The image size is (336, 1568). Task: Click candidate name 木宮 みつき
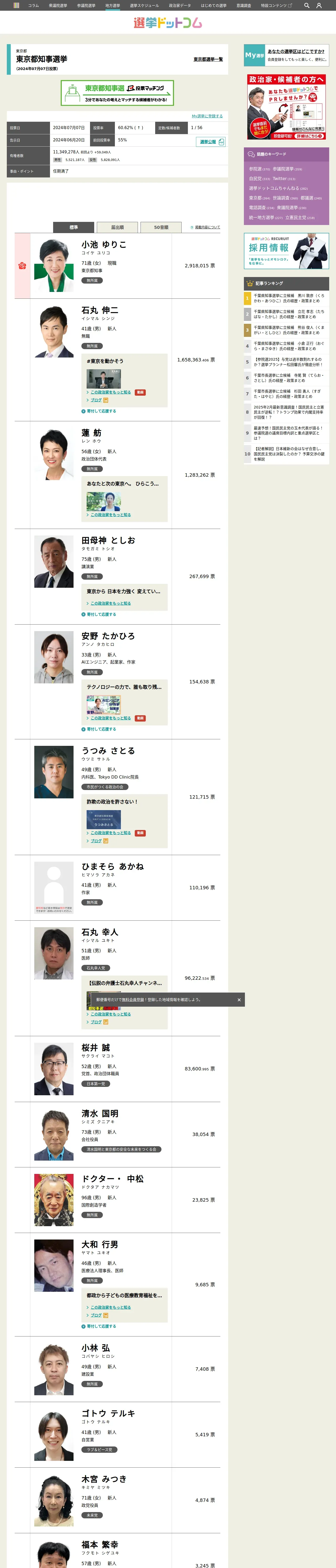[x=104, y=1479]
